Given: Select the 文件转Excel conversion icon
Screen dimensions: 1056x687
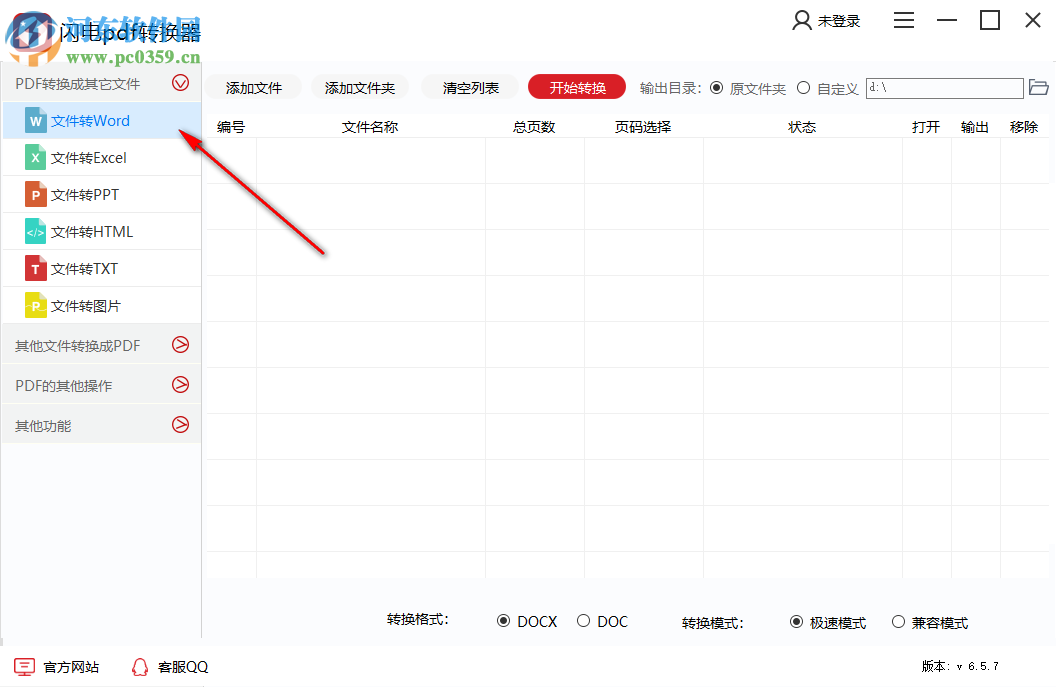Looking at the screenshot, I should [x=35, y=157].
